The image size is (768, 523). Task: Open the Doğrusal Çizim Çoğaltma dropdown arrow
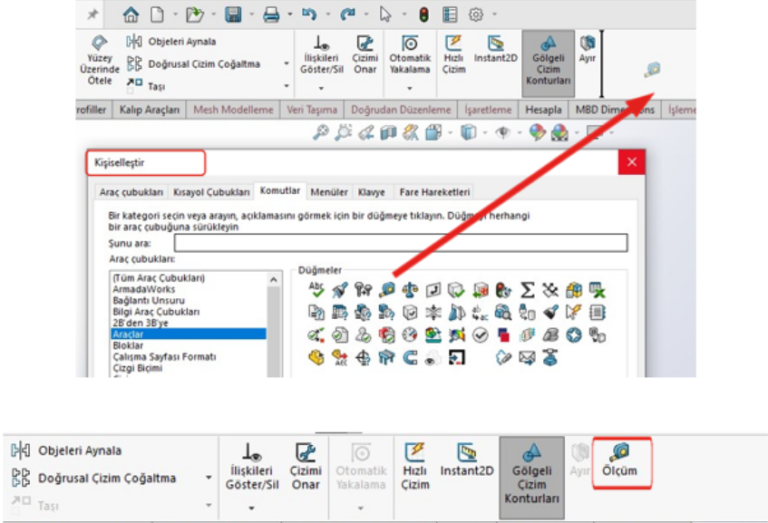(x=286, y=63)
